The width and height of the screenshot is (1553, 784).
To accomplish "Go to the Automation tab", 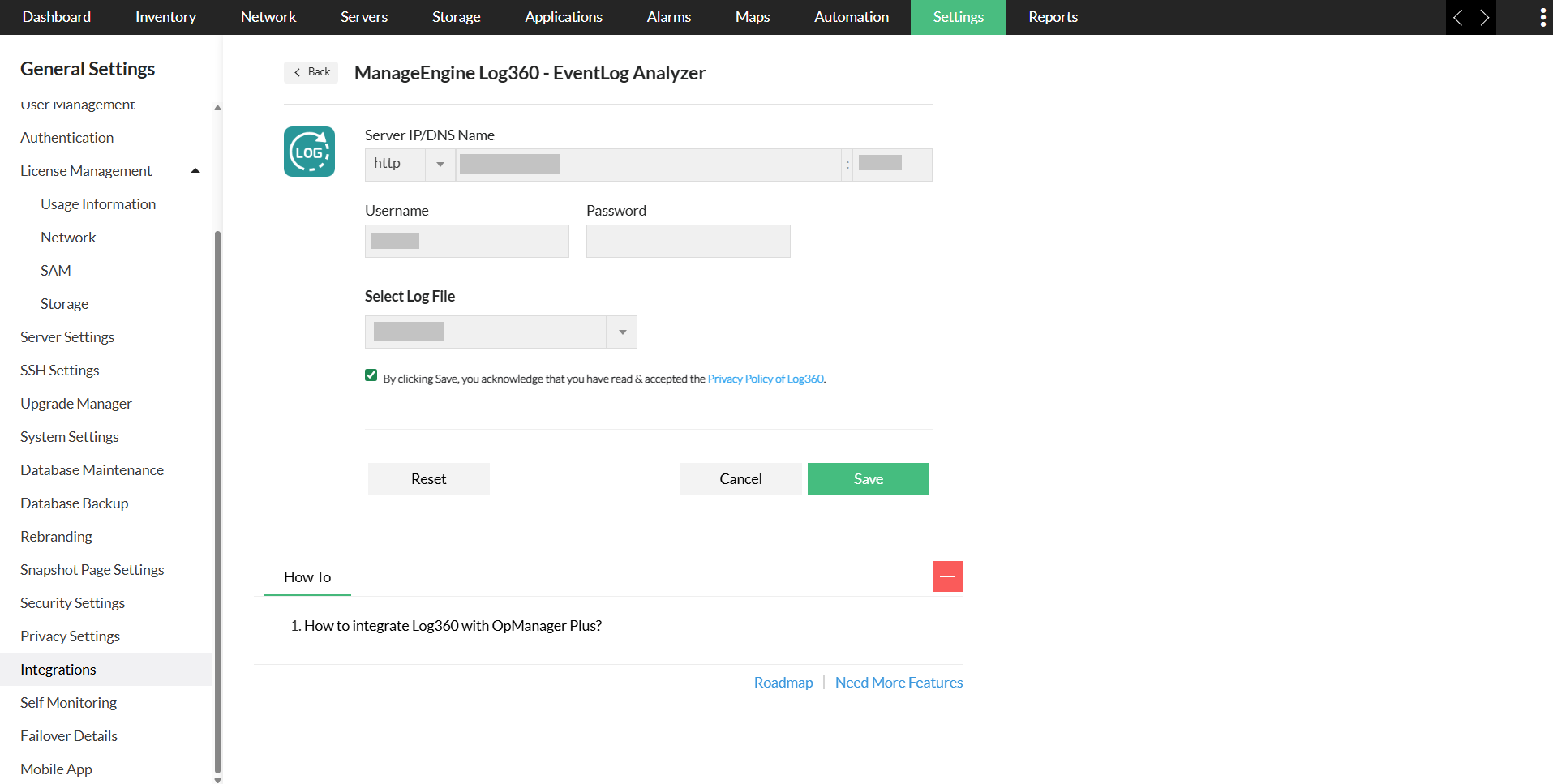I will click(852, 17).
